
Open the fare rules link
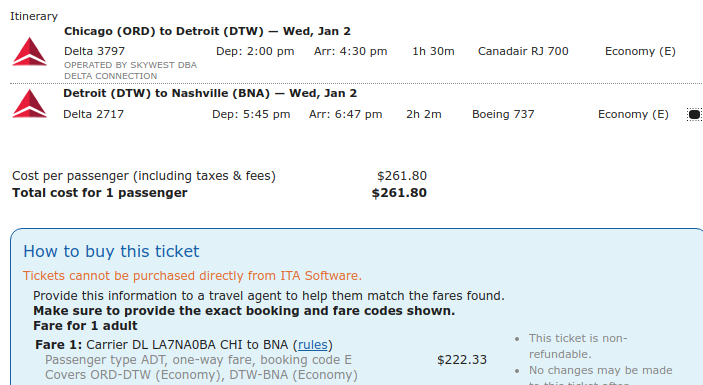tap(312, 345)
